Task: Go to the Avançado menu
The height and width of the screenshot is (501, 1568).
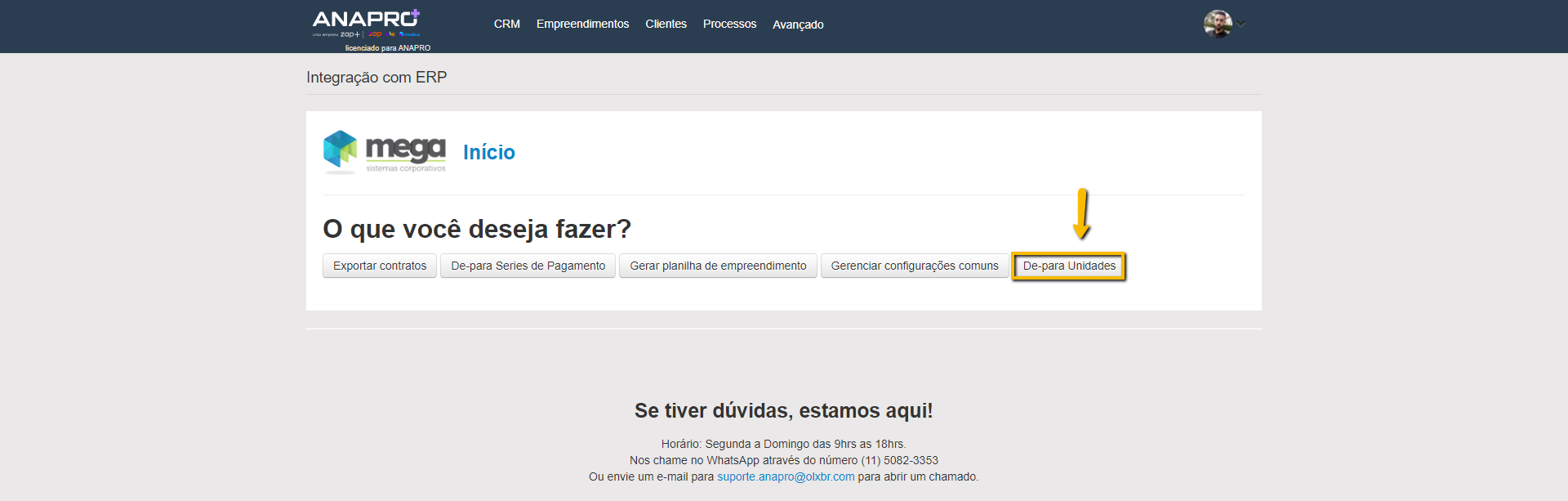Action: (798, 25)
